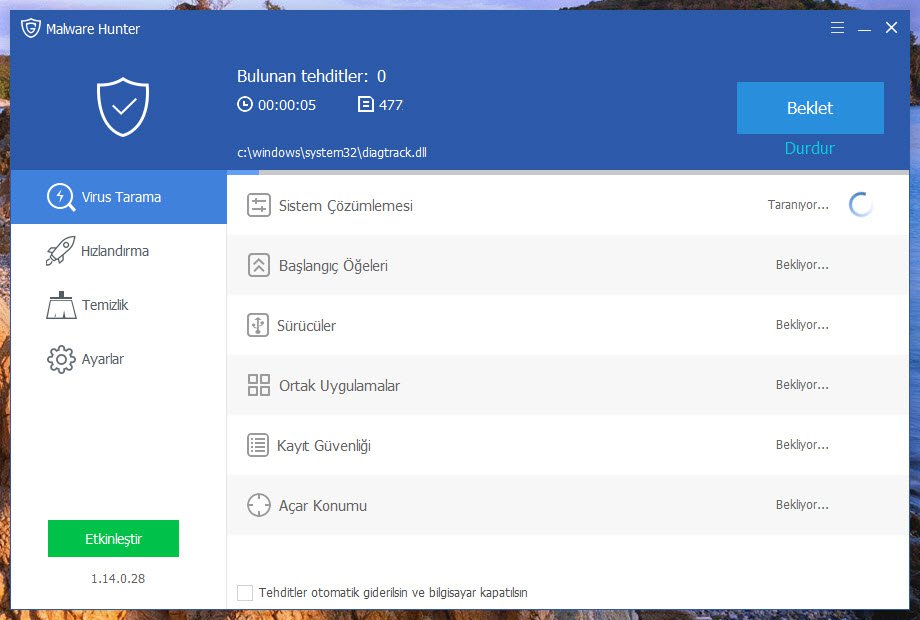Viewport: 920px width, 620px height.
Task: Click Bekliyor status in Açar Konumu row
Action: [802, 504]
